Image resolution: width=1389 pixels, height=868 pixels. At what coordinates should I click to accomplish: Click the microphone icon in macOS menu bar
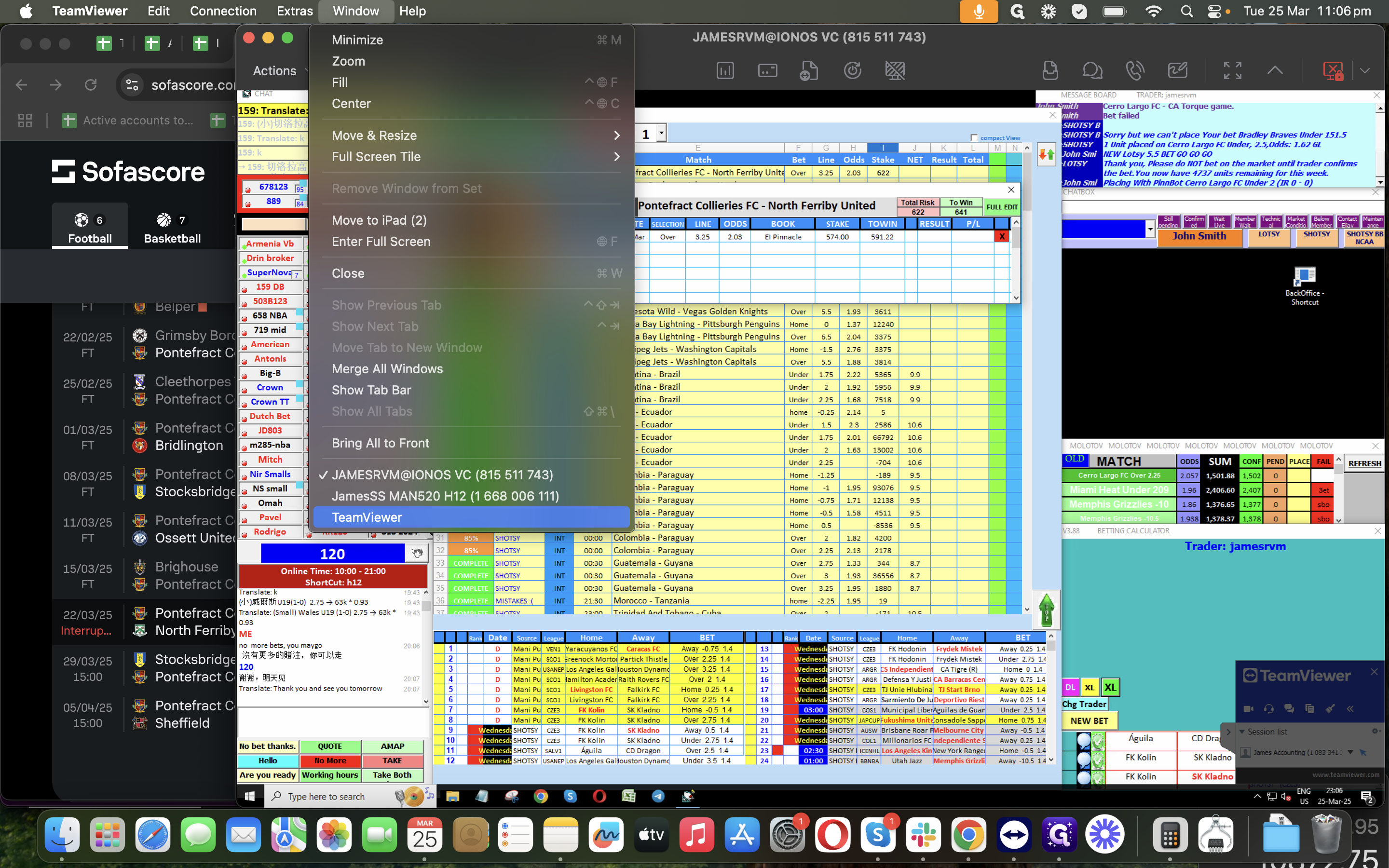[x=979, y=11]
